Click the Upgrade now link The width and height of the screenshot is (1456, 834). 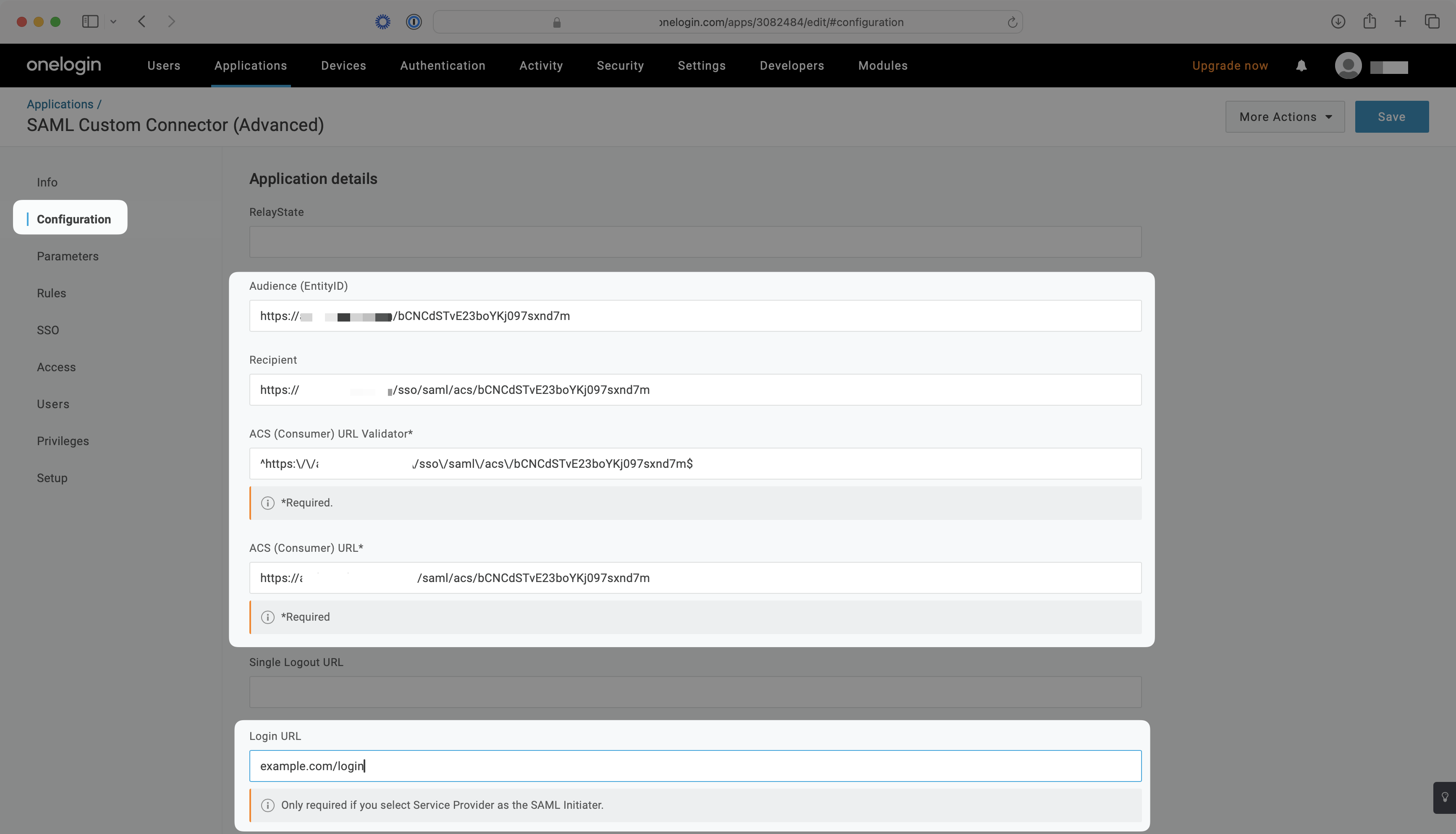click(x=1230, y=65)
